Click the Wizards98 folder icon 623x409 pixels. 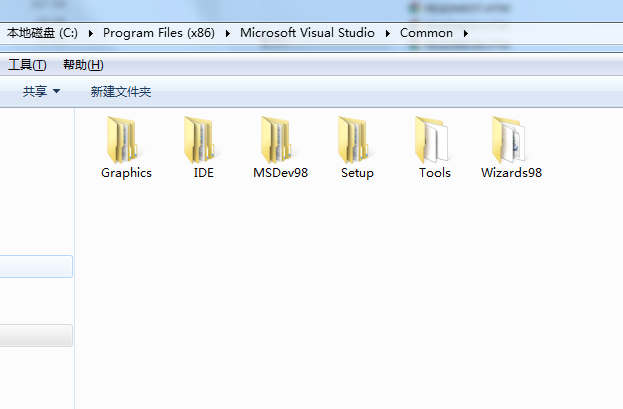(508, 140)
